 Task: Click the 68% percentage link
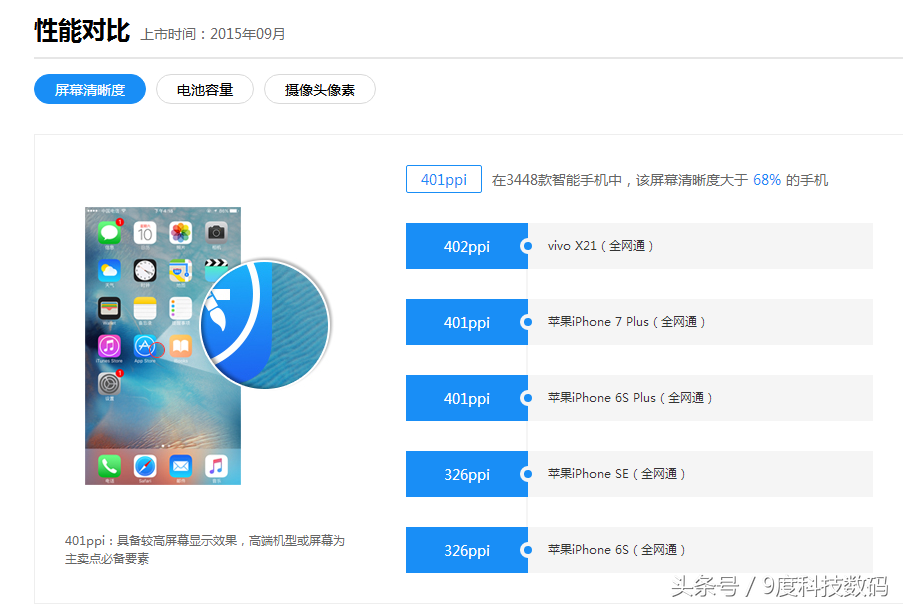[767, 180]
